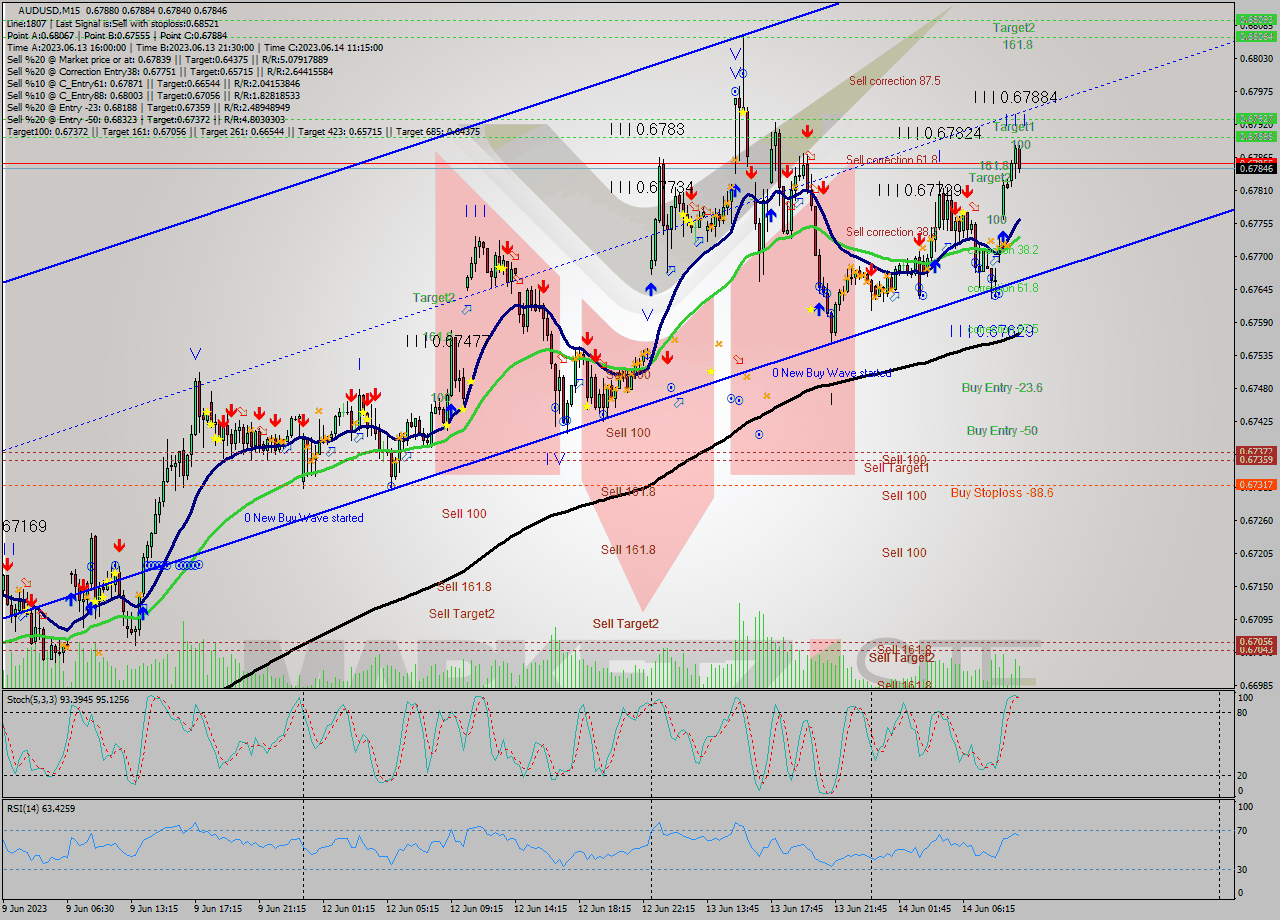Image resolution: width=1280 pixels, height=920 pixels.
Task: Click price axis value 0.67645
Action: [x=1256, y=289]
